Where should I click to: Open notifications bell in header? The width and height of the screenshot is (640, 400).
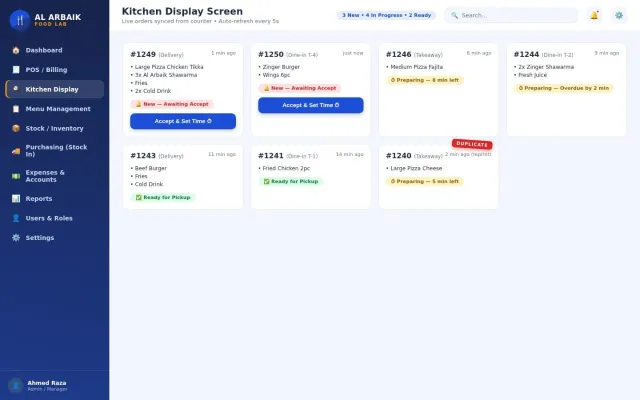[594, 16]
